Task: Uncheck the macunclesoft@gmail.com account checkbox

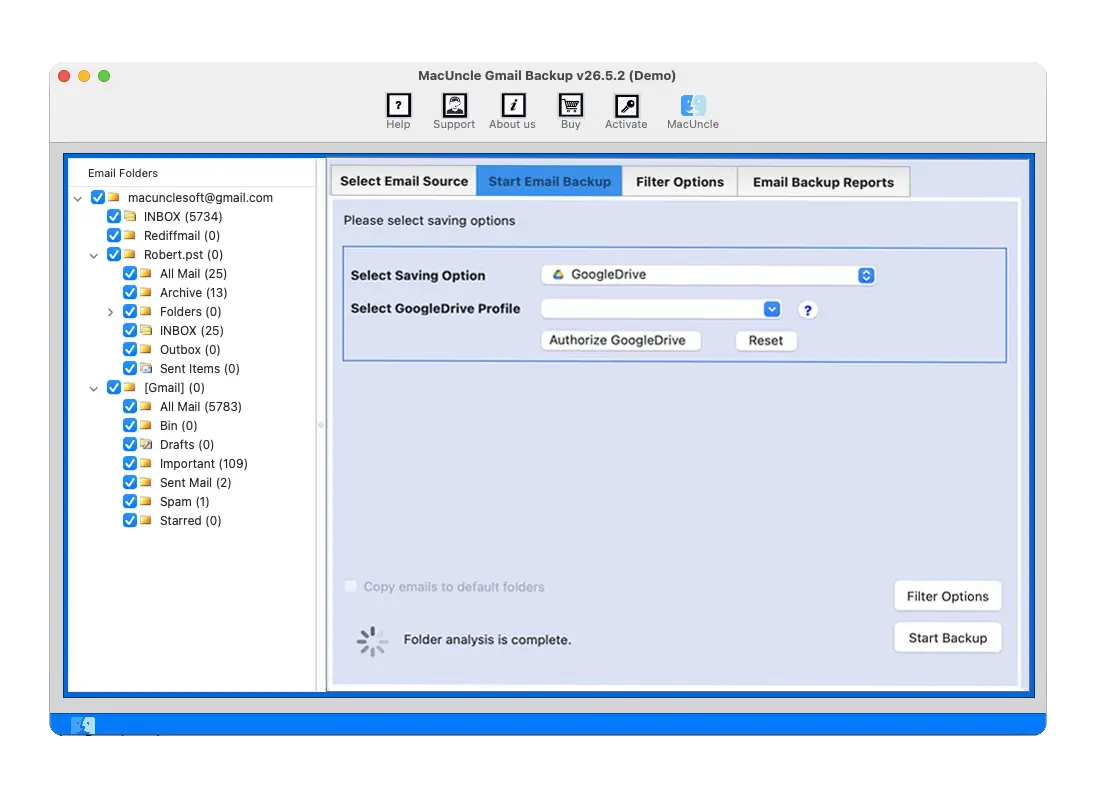Action: coord(98,198)
